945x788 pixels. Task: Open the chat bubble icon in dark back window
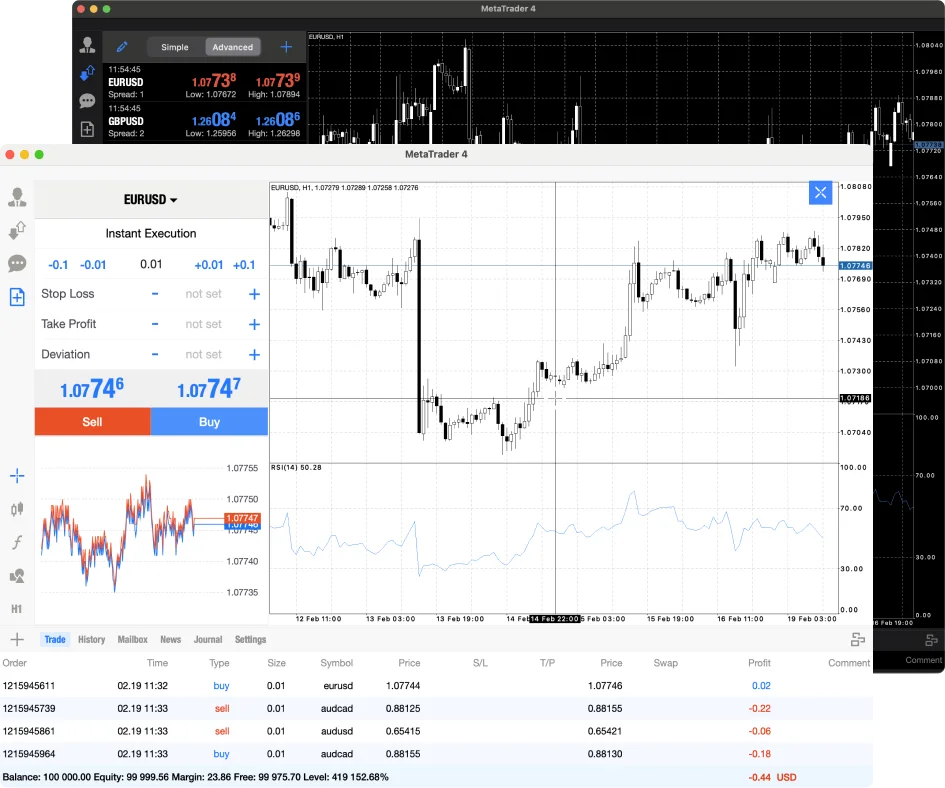point(87,101)
